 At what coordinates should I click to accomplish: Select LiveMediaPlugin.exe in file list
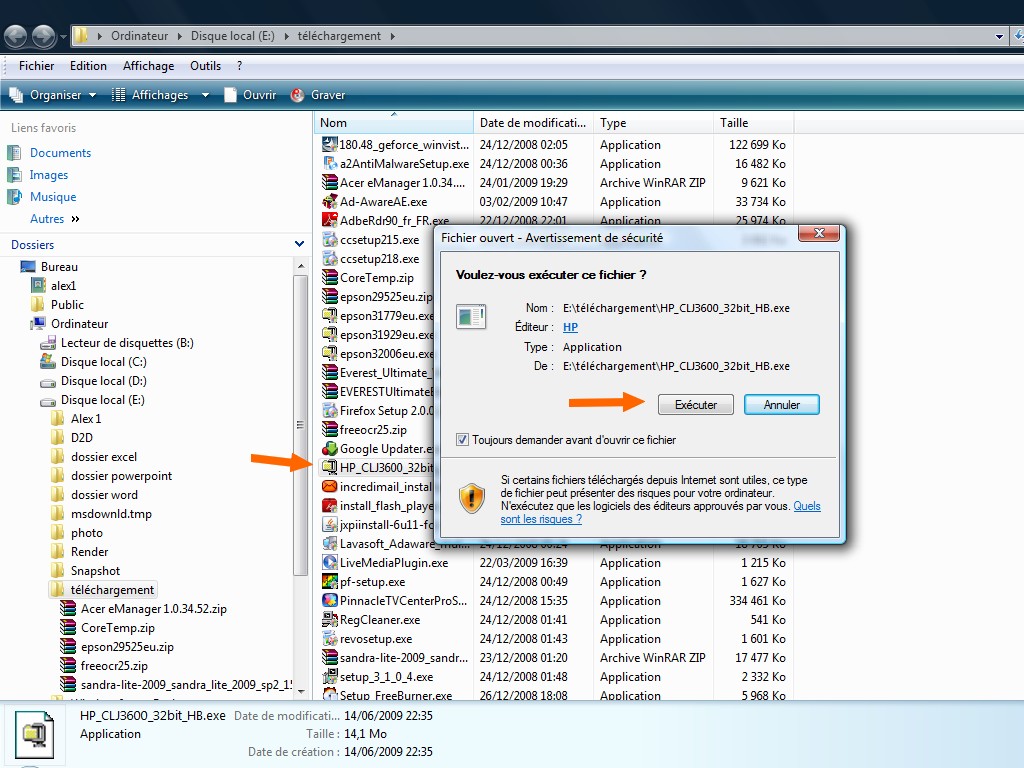pyautogui.click(x=393, y=563)
